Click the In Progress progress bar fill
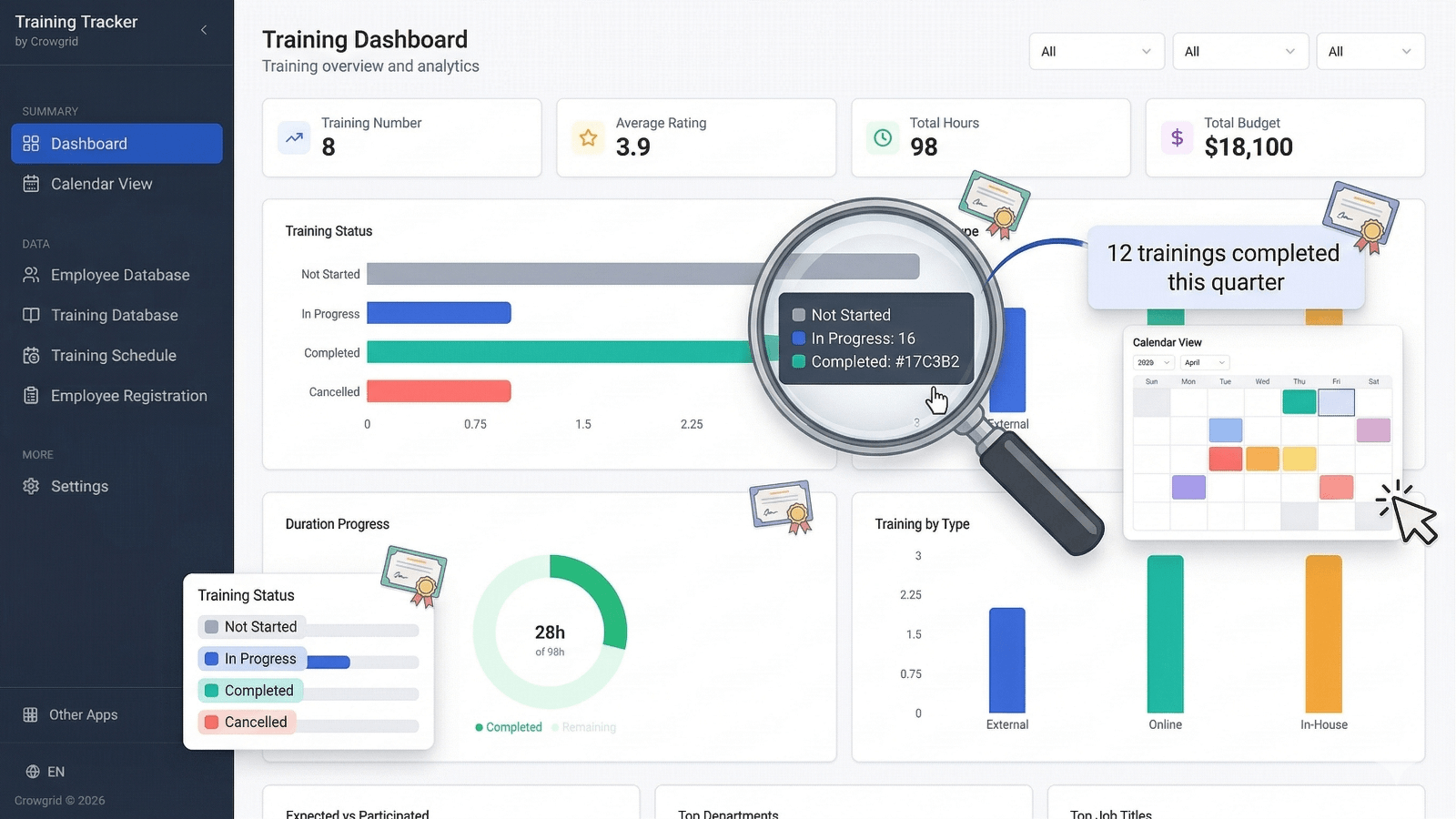This screenshot has height=819, width=1456. 329,662
